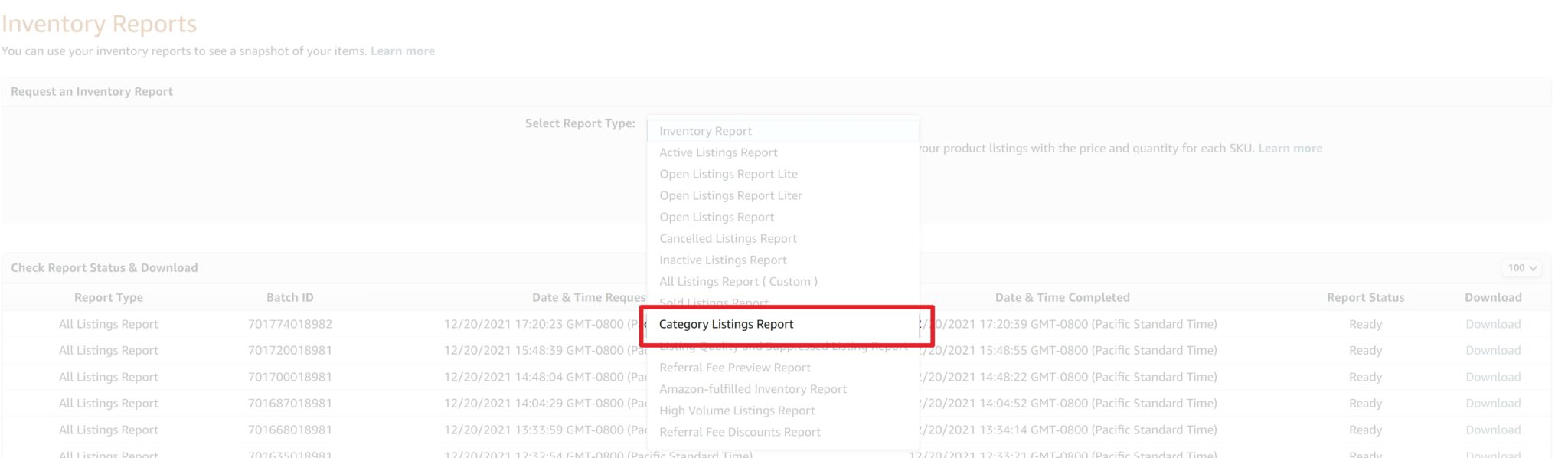Download report with batch ID 701668018981

(1493, 430)
